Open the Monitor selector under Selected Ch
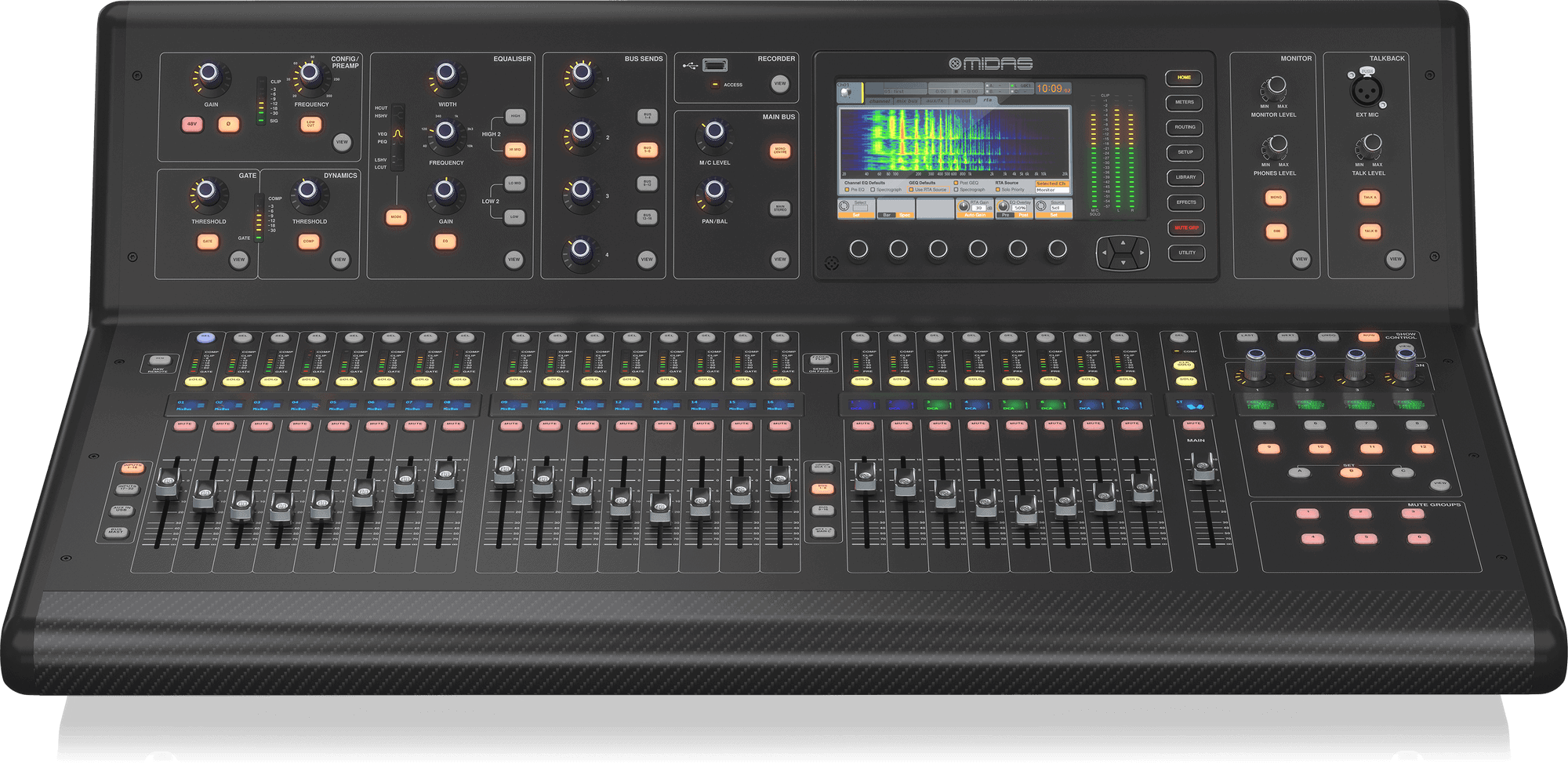This screenshot has width=1568, height=764. tap(1052, 191)
